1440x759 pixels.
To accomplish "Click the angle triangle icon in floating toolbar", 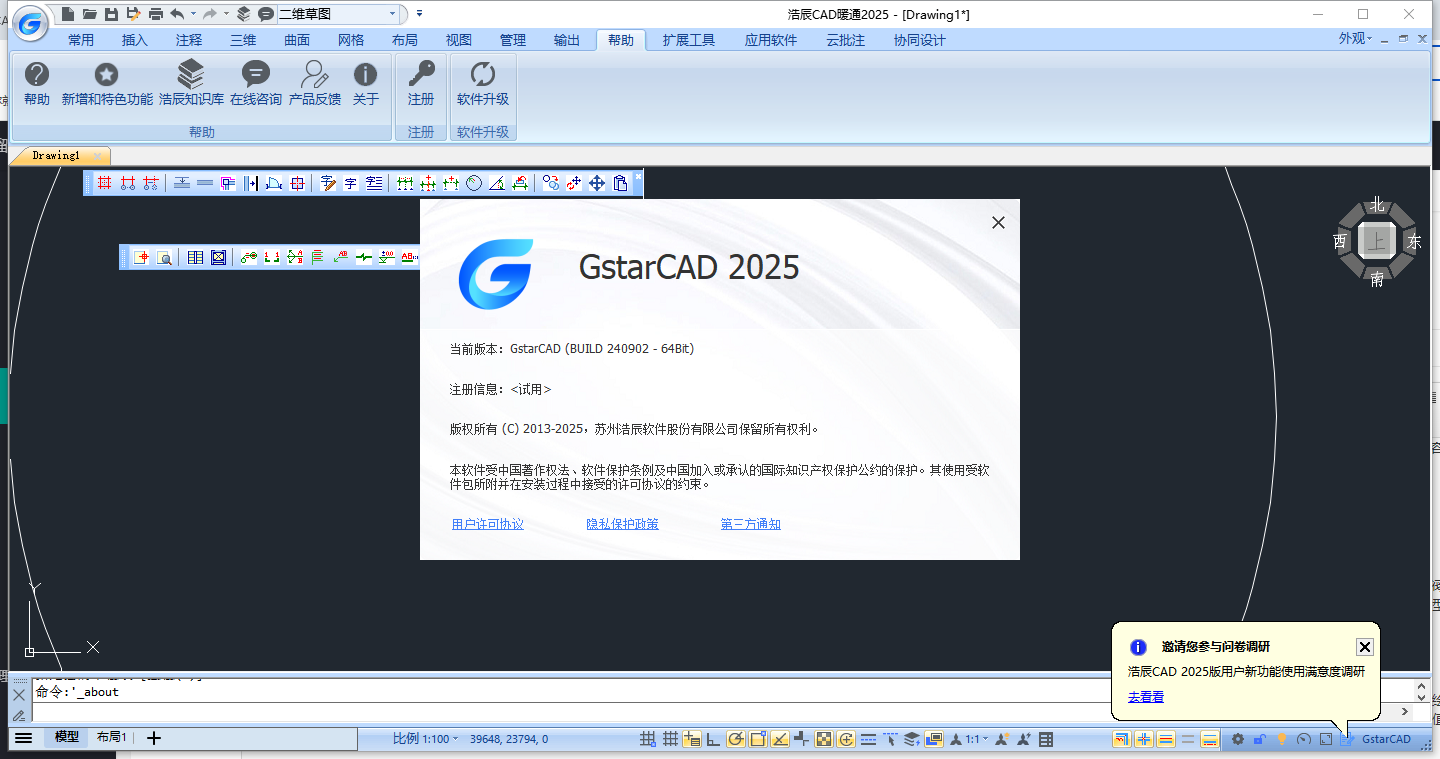I will [497, 183].
